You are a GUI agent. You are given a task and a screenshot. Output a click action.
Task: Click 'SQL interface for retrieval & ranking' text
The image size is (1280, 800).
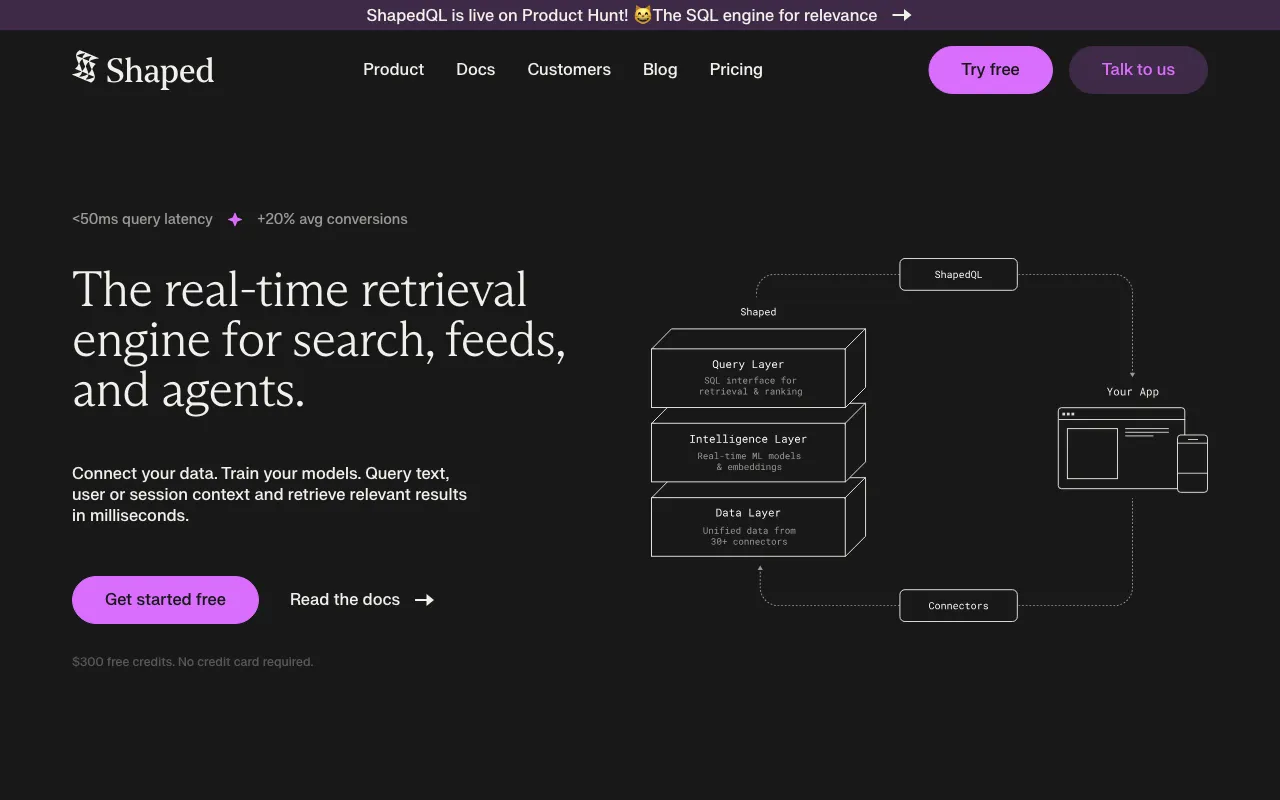click(750, 386)
